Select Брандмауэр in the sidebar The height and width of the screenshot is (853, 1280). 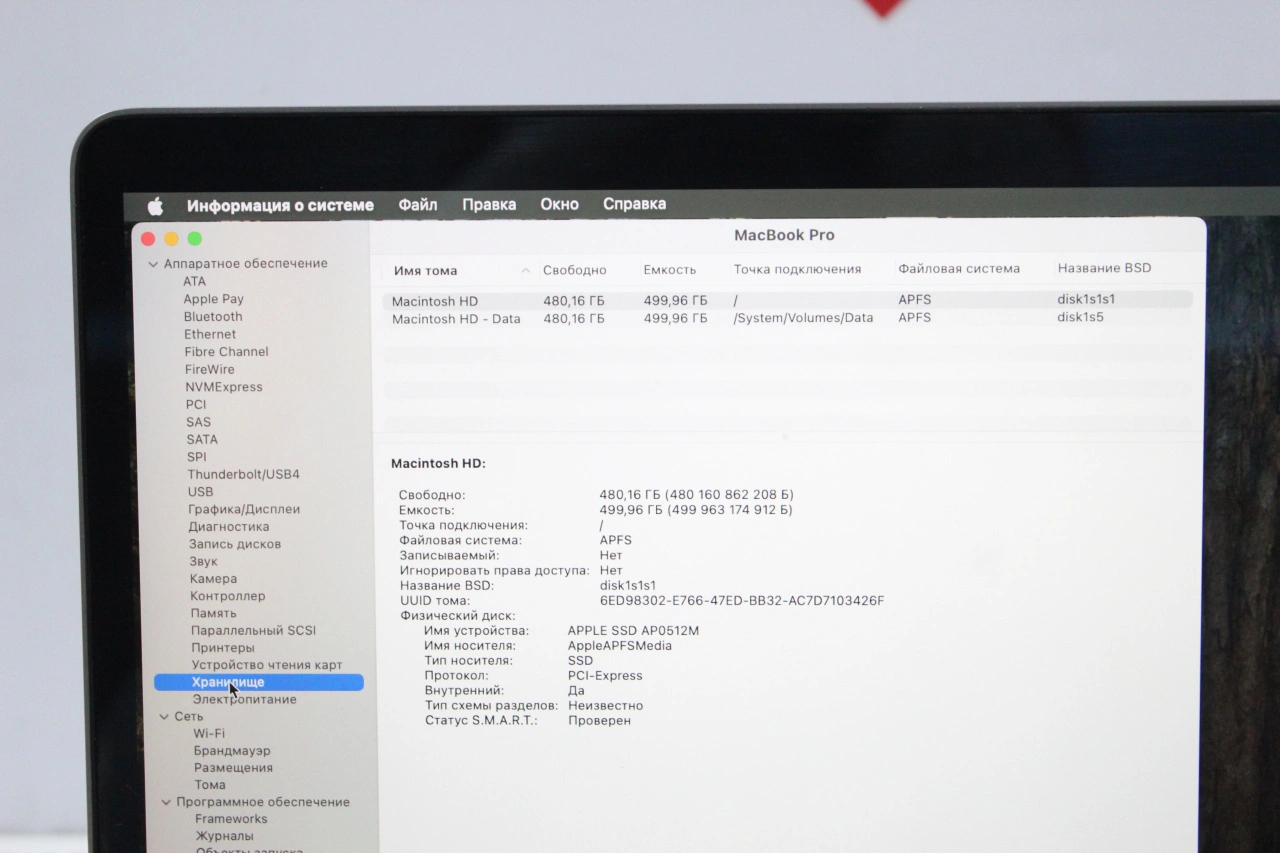(x=232, y=751)
